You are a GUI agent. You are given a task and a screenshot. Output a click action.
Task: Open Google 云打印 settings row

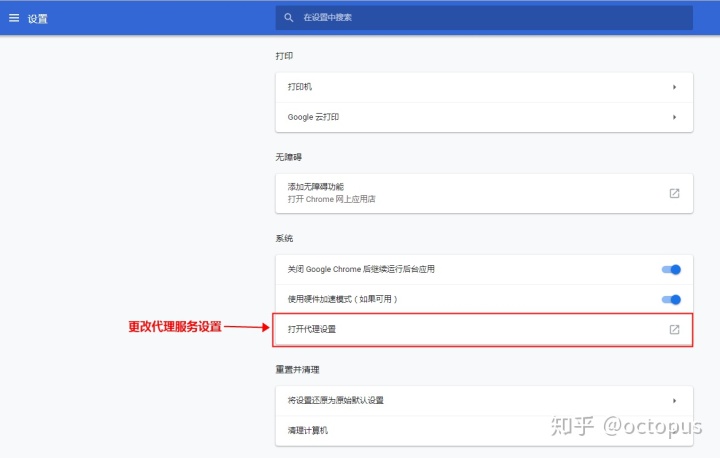(484, 117)
